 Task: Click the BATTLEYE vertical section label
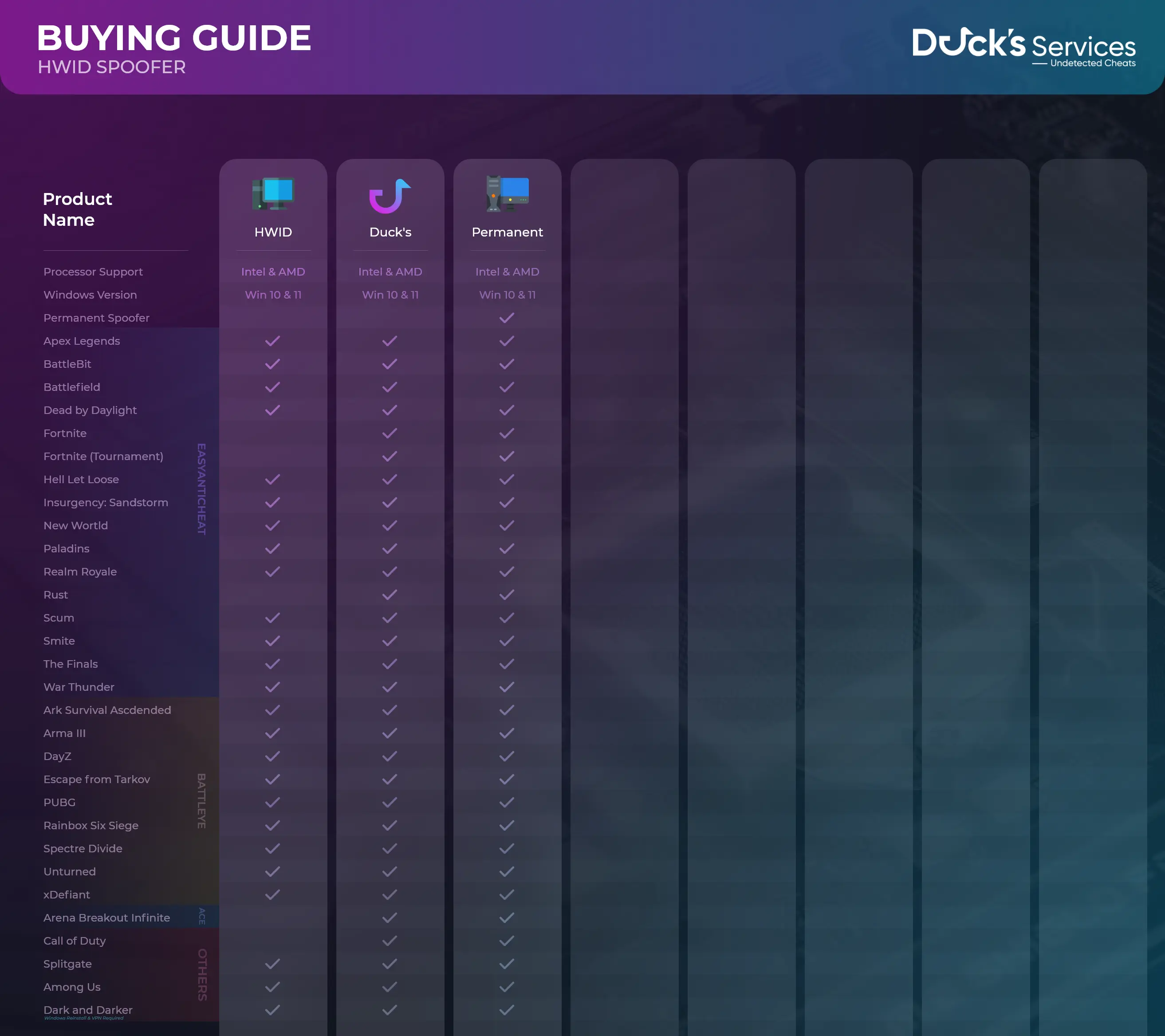pos(201,800)
